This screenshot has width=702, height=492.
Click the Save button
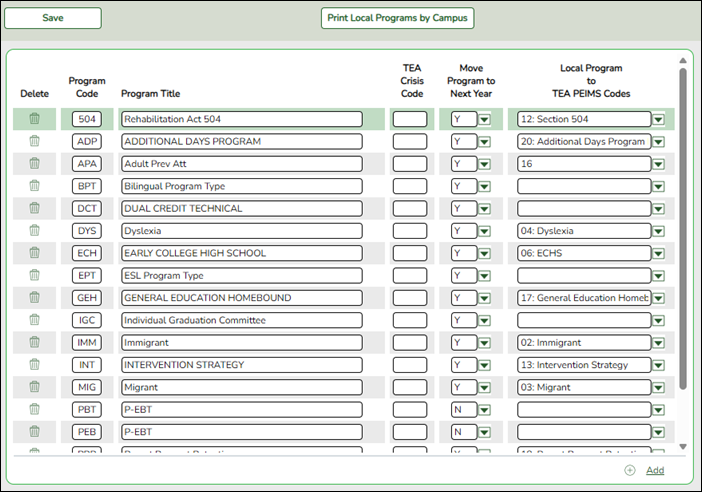(x=53, y=18)
